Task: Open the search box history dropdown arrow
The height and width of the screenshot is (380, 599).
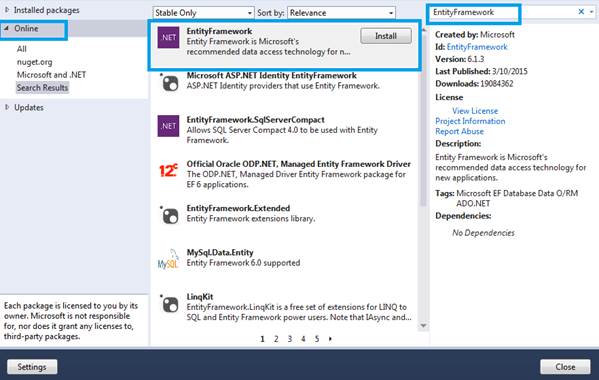Action: coord(592,12)
